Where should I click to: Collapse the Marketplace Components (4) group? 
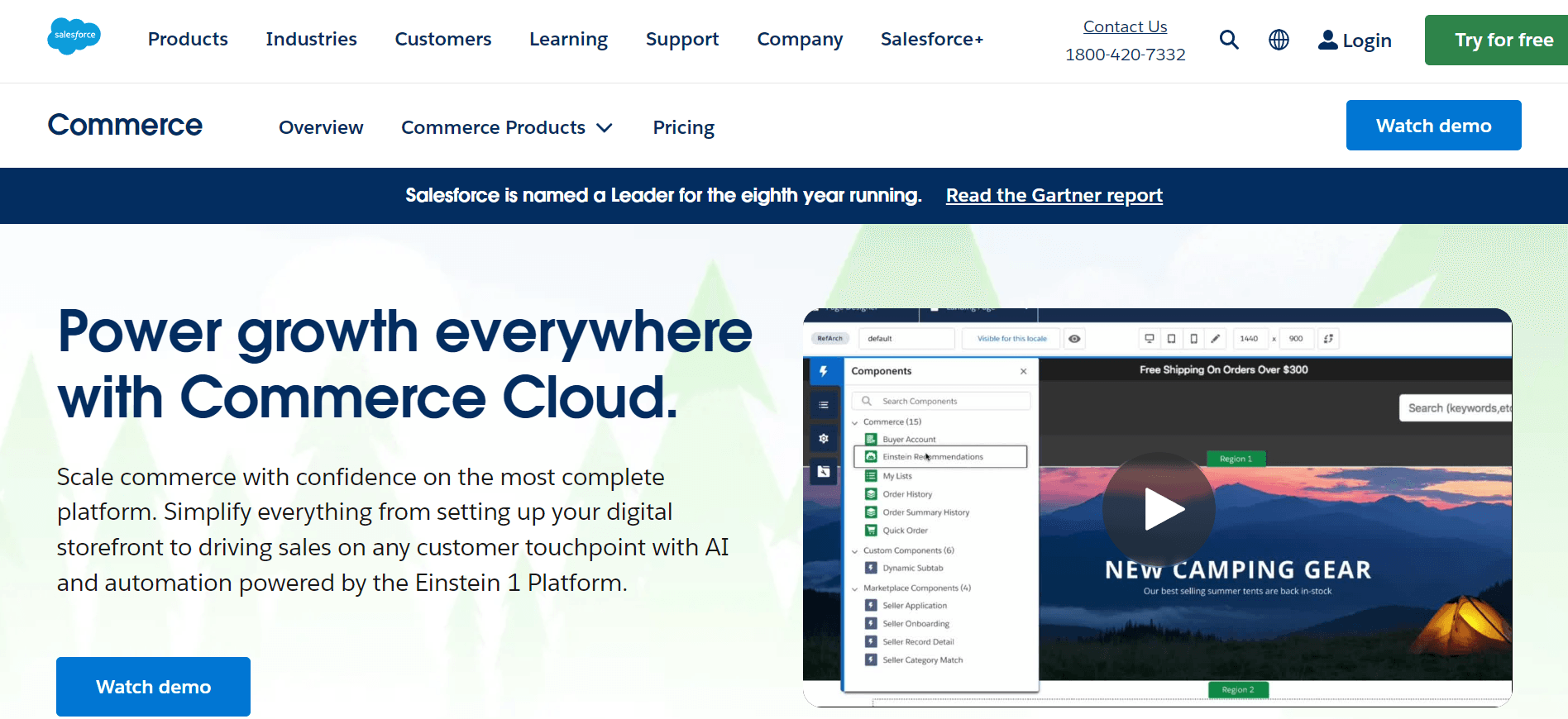(855, 588)
